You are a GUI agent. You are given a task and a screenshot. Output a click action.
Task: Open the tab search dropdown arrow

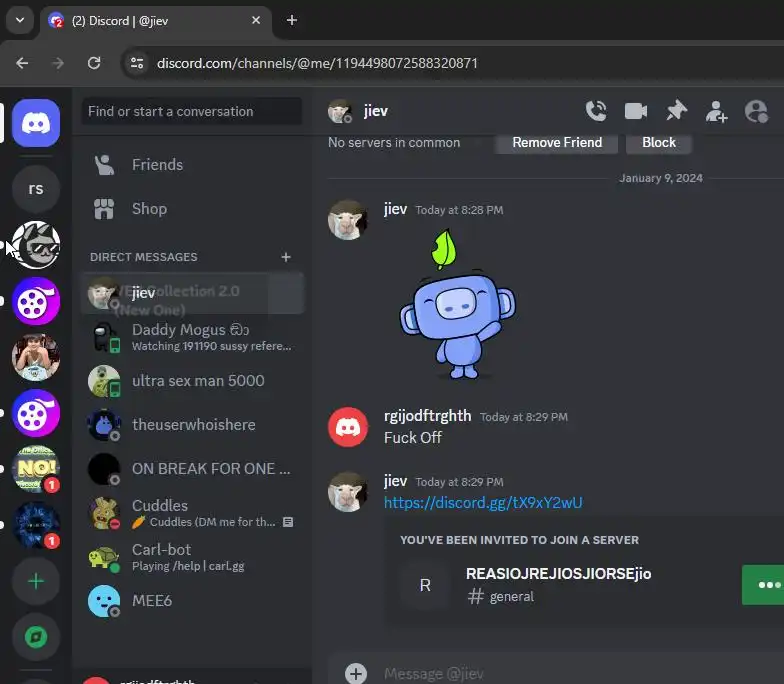pyautogui.click(x=20, y=20)
